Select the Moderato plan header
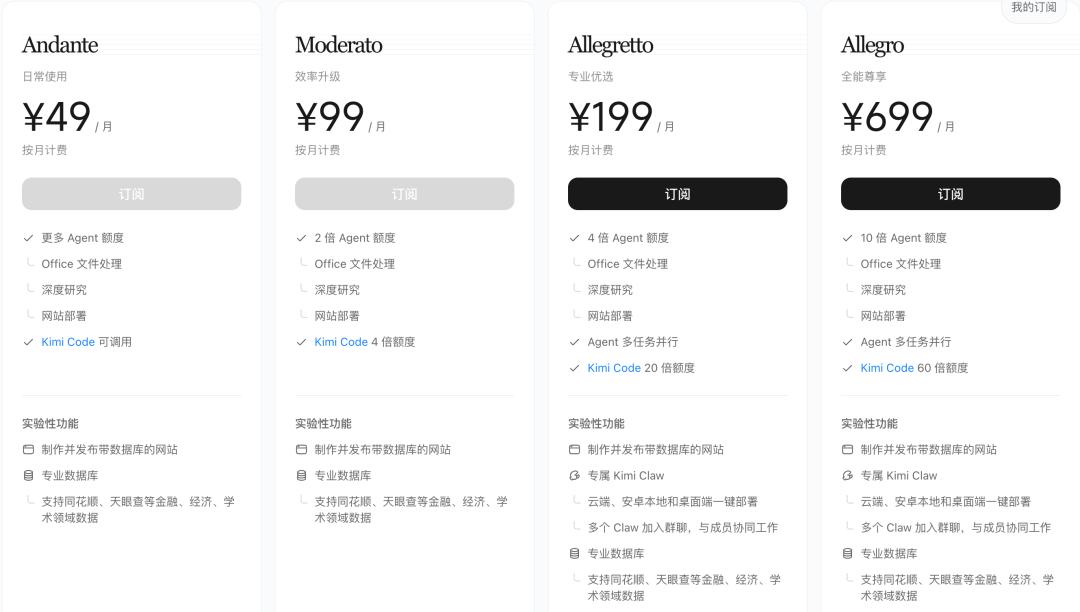The image size is (1080, 612). tap(339, 45)
